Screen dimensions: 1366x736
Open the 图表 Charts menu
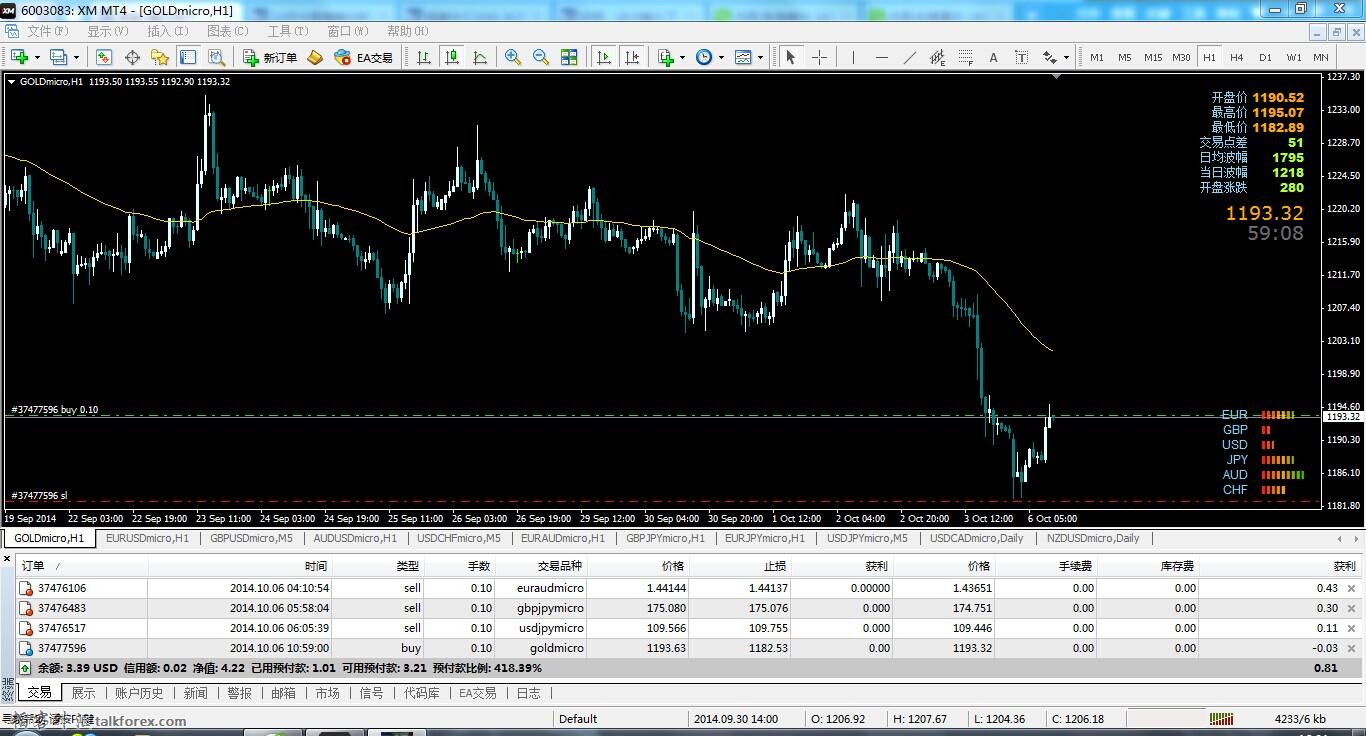227,31
